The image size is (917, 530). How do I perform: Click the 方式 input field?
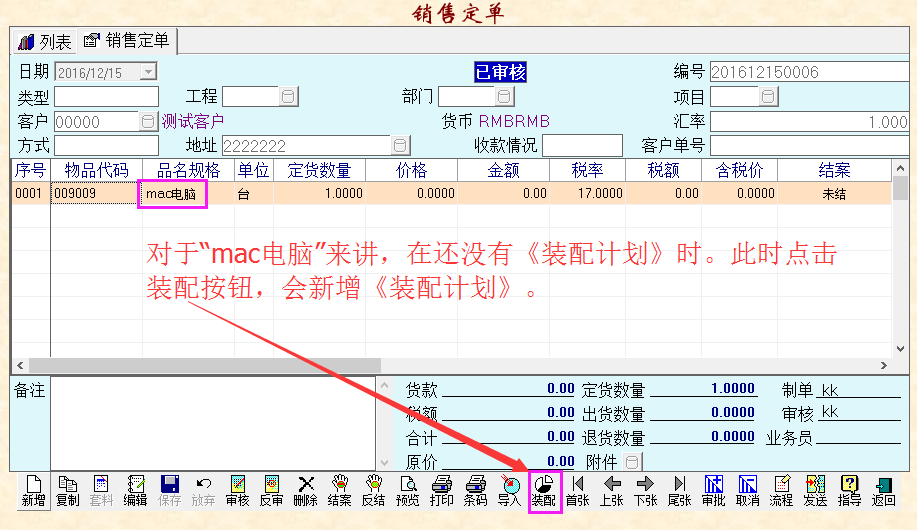106,145
